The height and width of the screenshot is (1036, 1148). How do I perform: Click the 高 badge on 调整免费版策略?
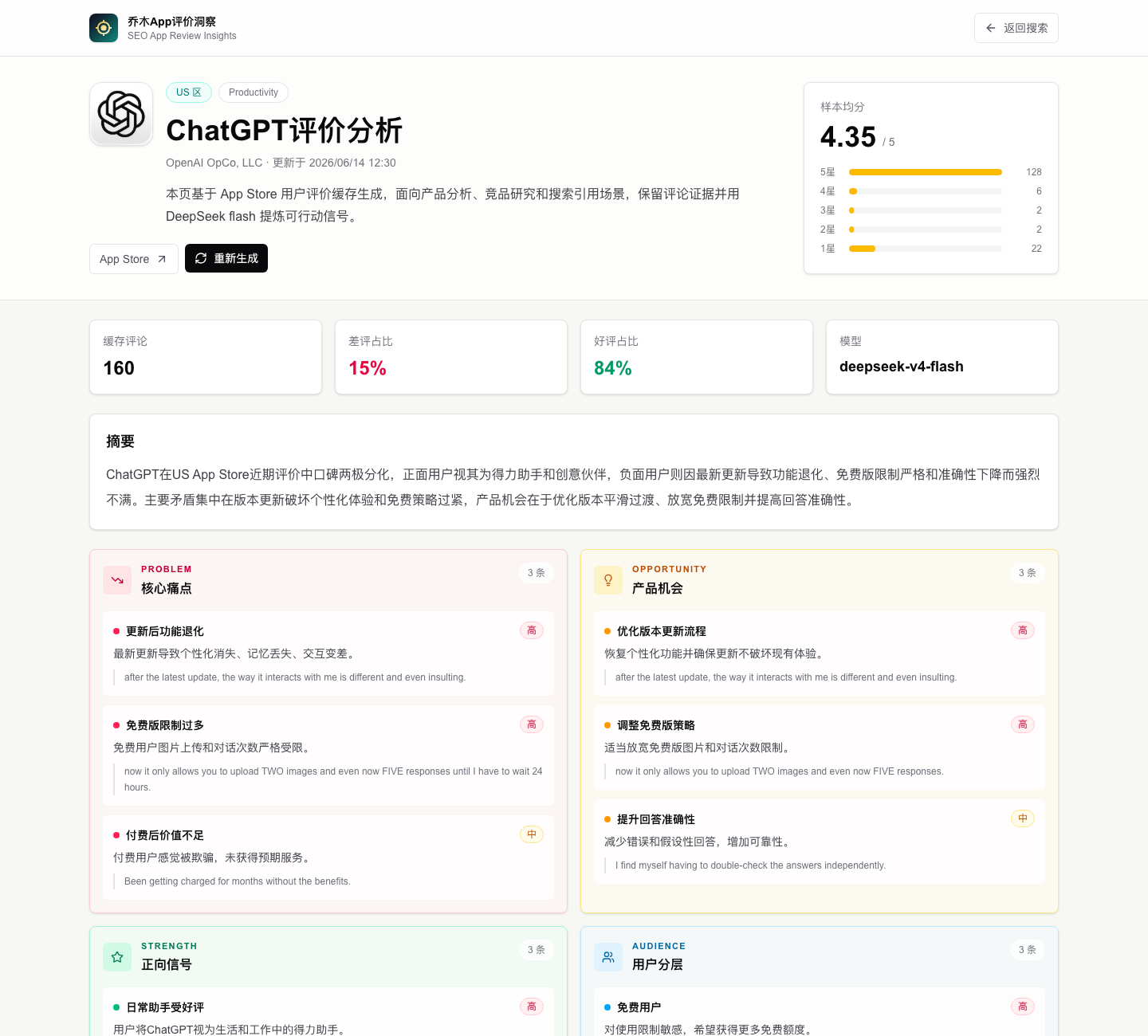point(1023,724)
